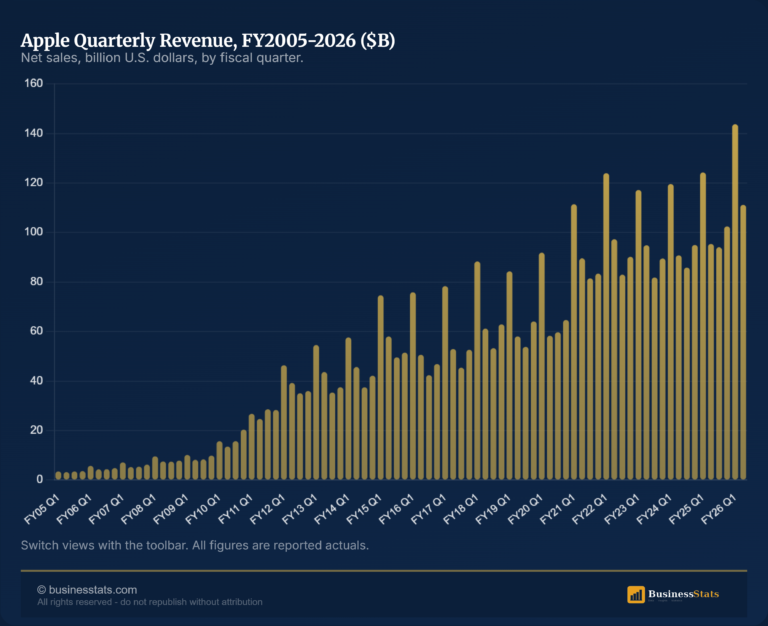Select the subtitle 'Net sales, billion U.S. dollars'
Image resolution: width=768 pixels, height=626 pixels.
(162, 58)
